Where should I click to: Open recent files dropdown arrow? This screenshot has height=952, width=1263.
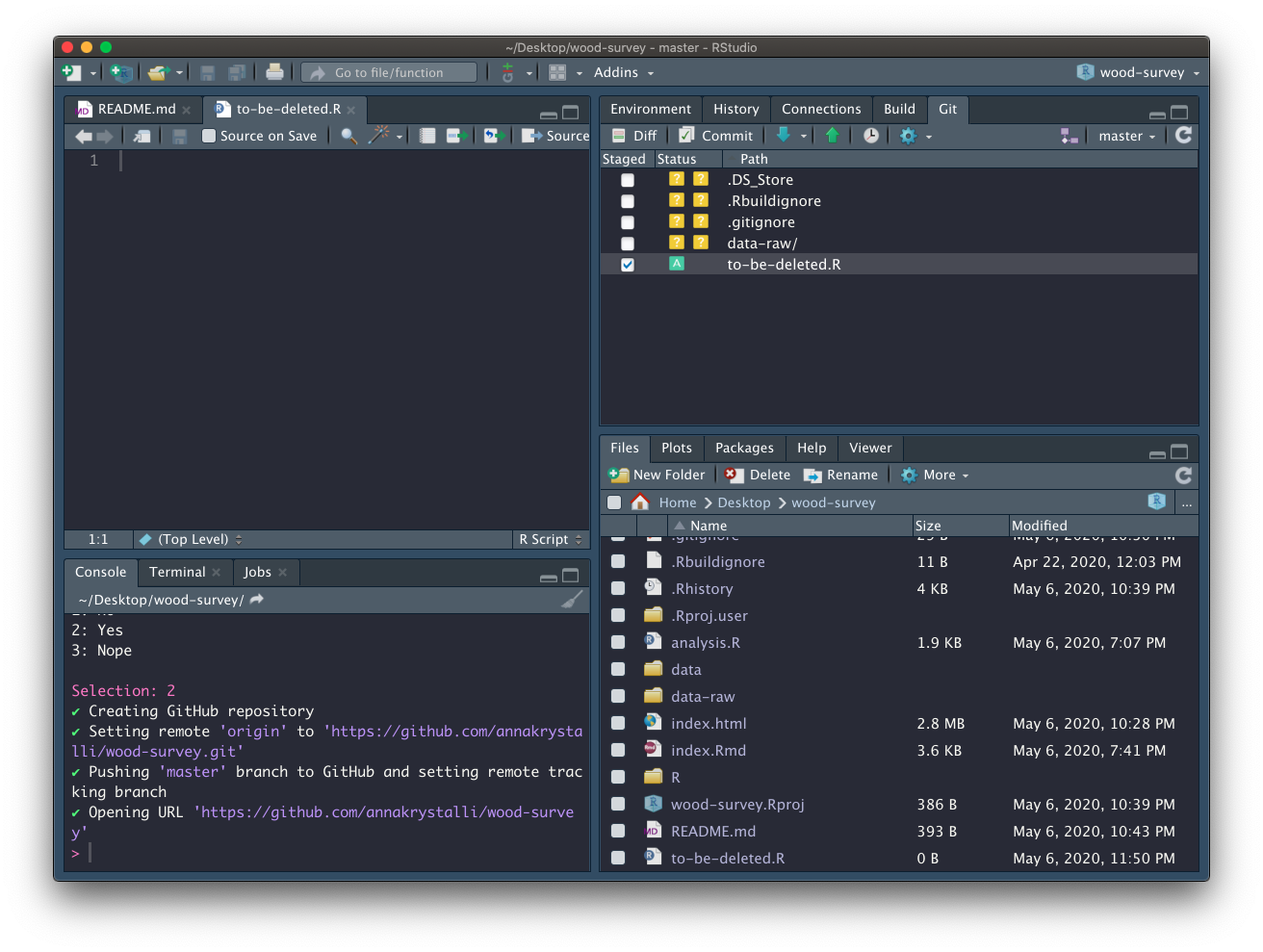179,73
